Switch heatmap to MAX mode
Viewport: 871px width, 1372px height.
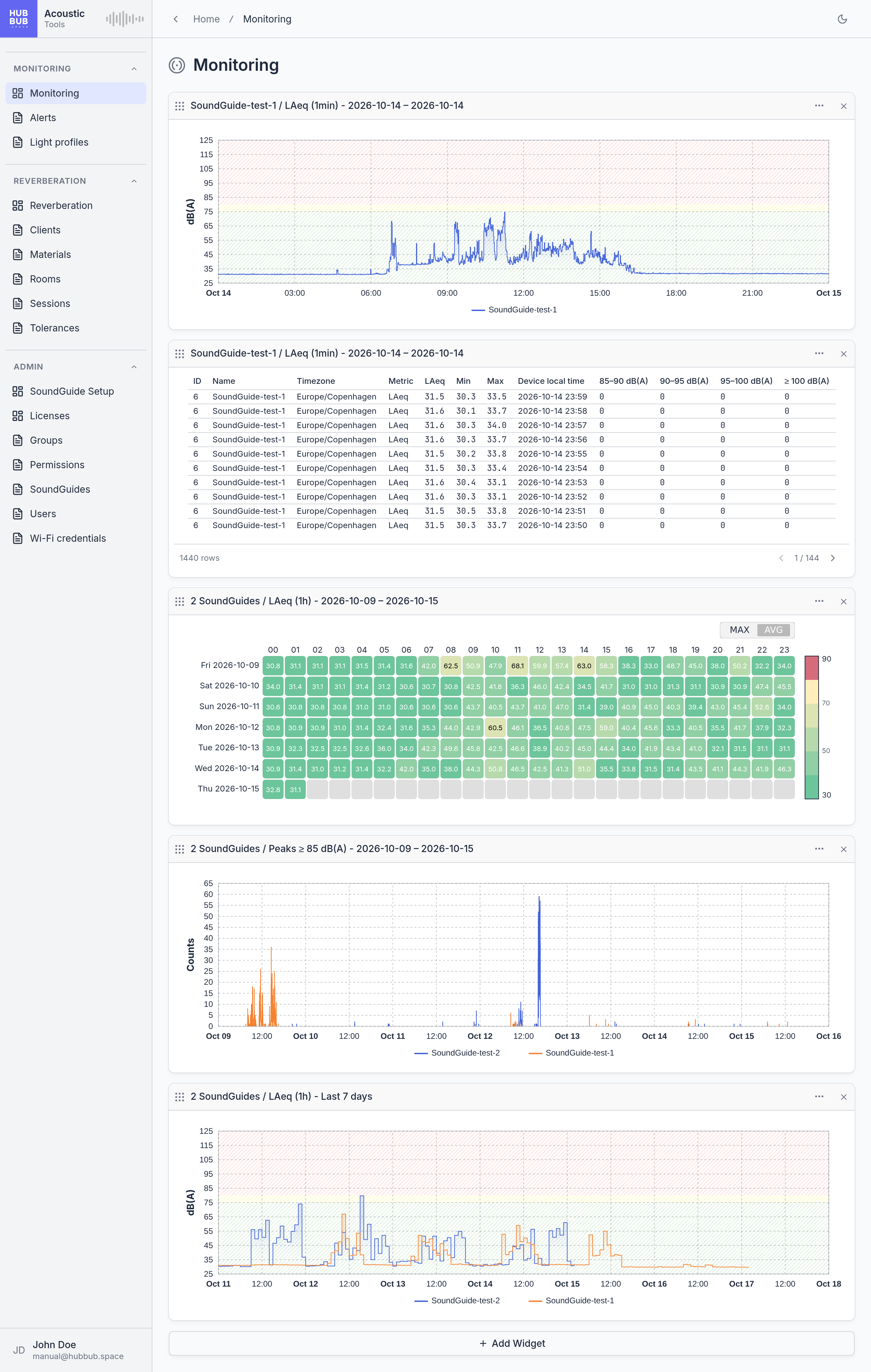739,630
